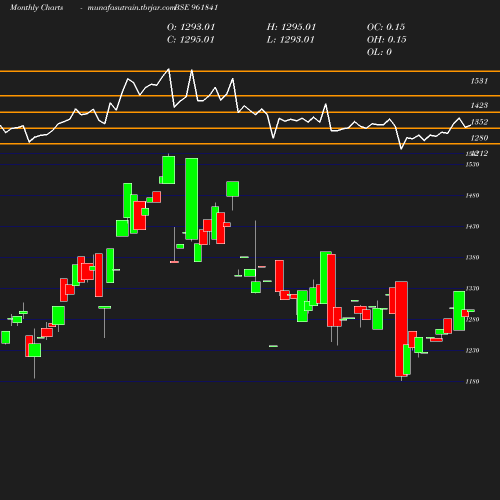Click the highest peak of white line
This screenshot has height=500, width=500.
168,69
